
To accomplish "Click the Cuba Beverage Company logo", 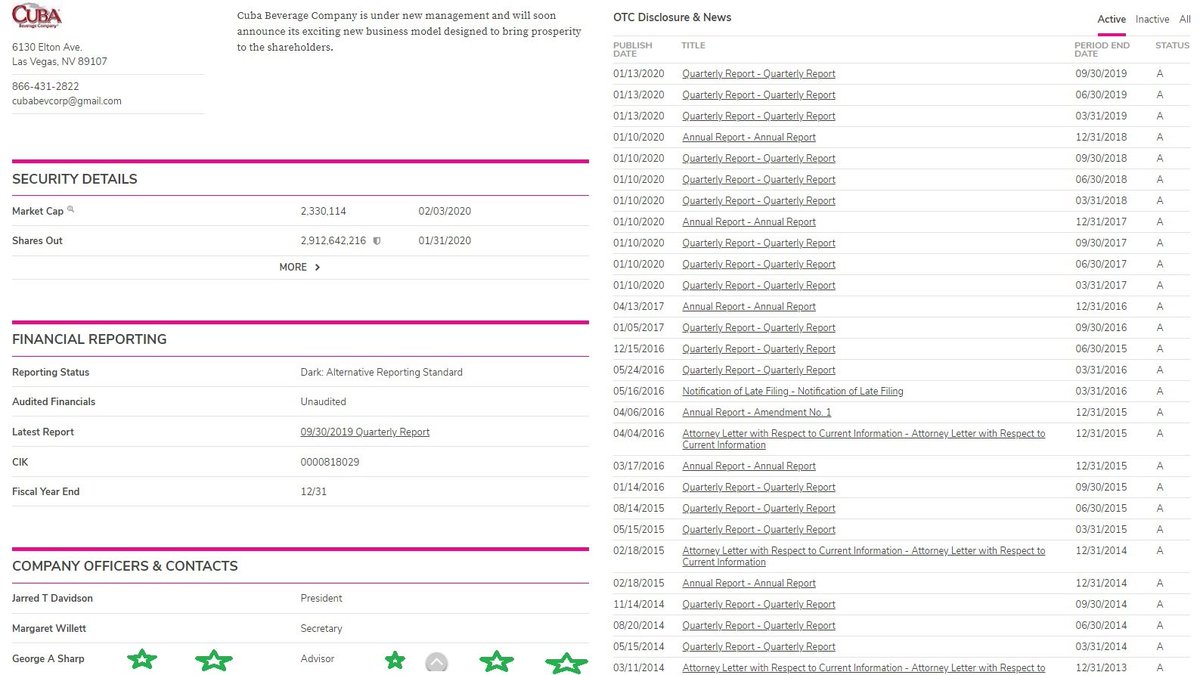I will (x=37, y=16).
